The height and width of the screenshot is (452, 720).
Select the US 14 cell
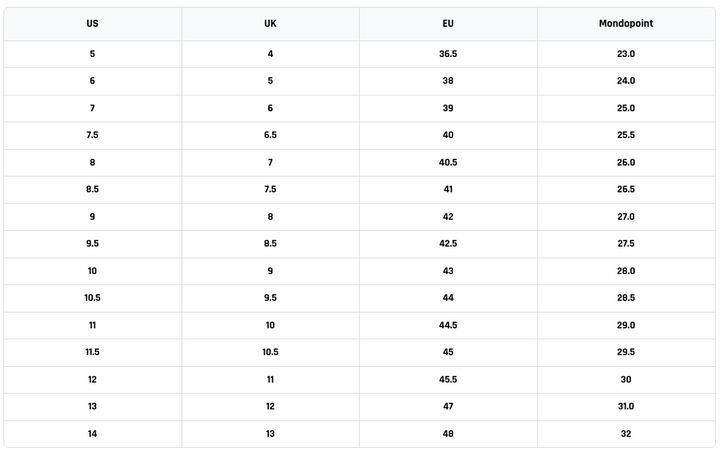(92, 434)
